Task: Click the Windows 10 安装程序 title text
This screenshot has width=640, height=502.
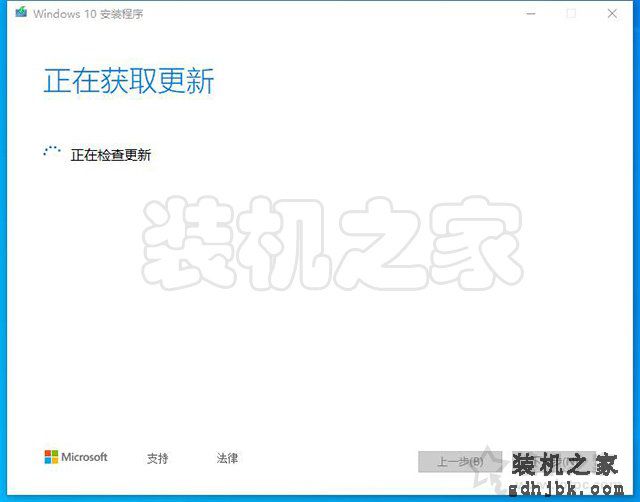Action: point(88,14)
